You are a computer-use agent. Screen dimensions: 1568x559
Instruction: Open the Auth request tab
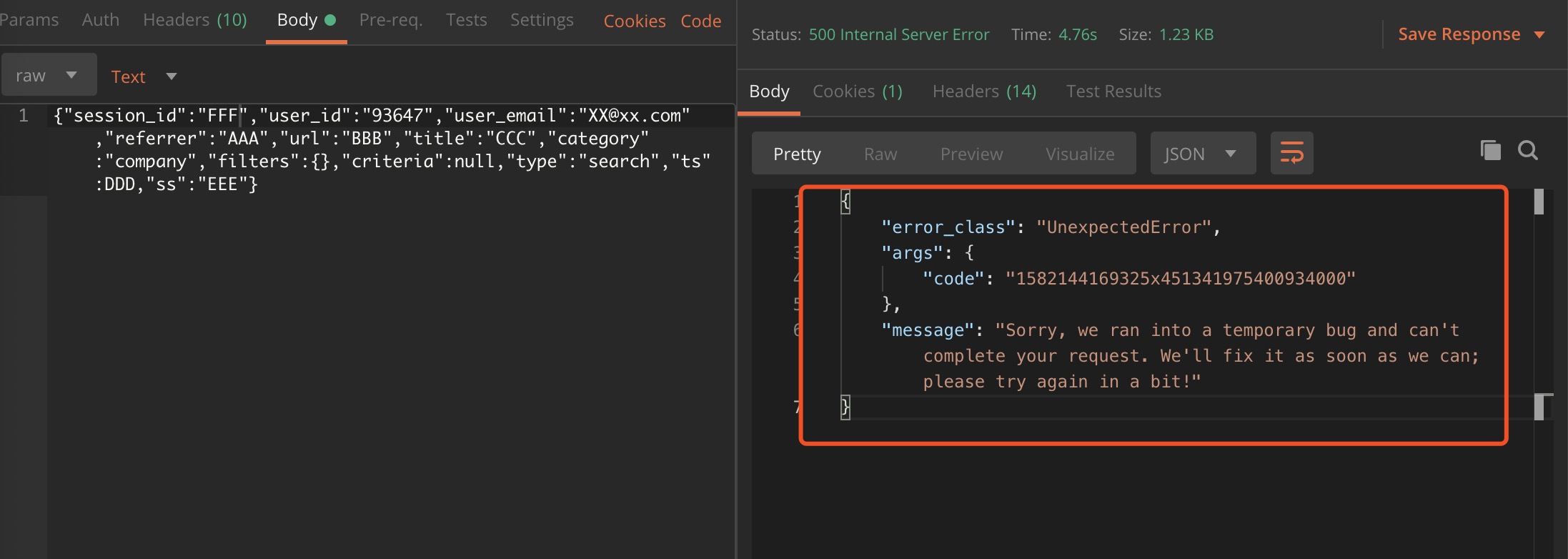101,20
